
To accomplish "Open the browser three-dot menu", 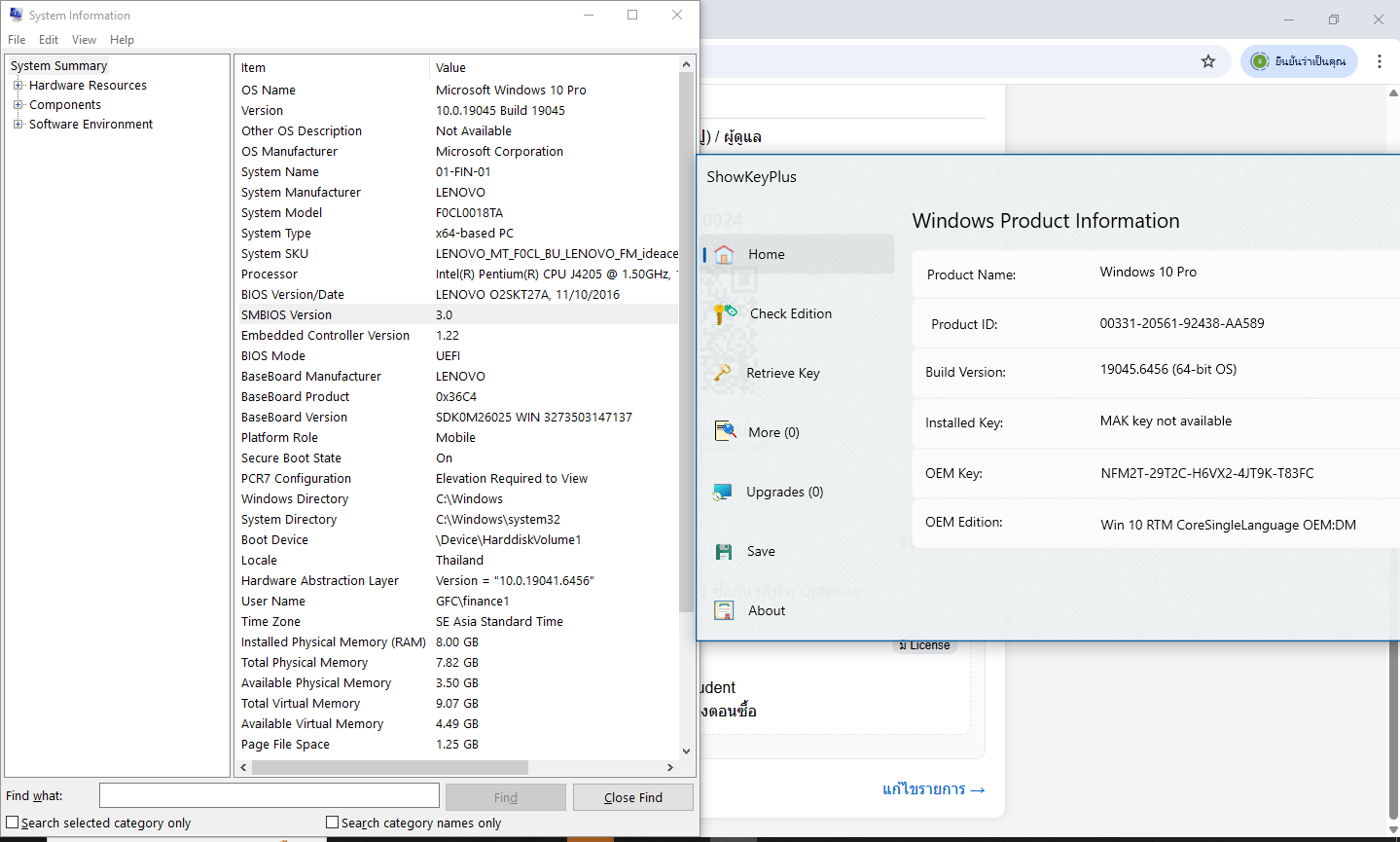I will pyautogui.click(x=1379, y=61).
